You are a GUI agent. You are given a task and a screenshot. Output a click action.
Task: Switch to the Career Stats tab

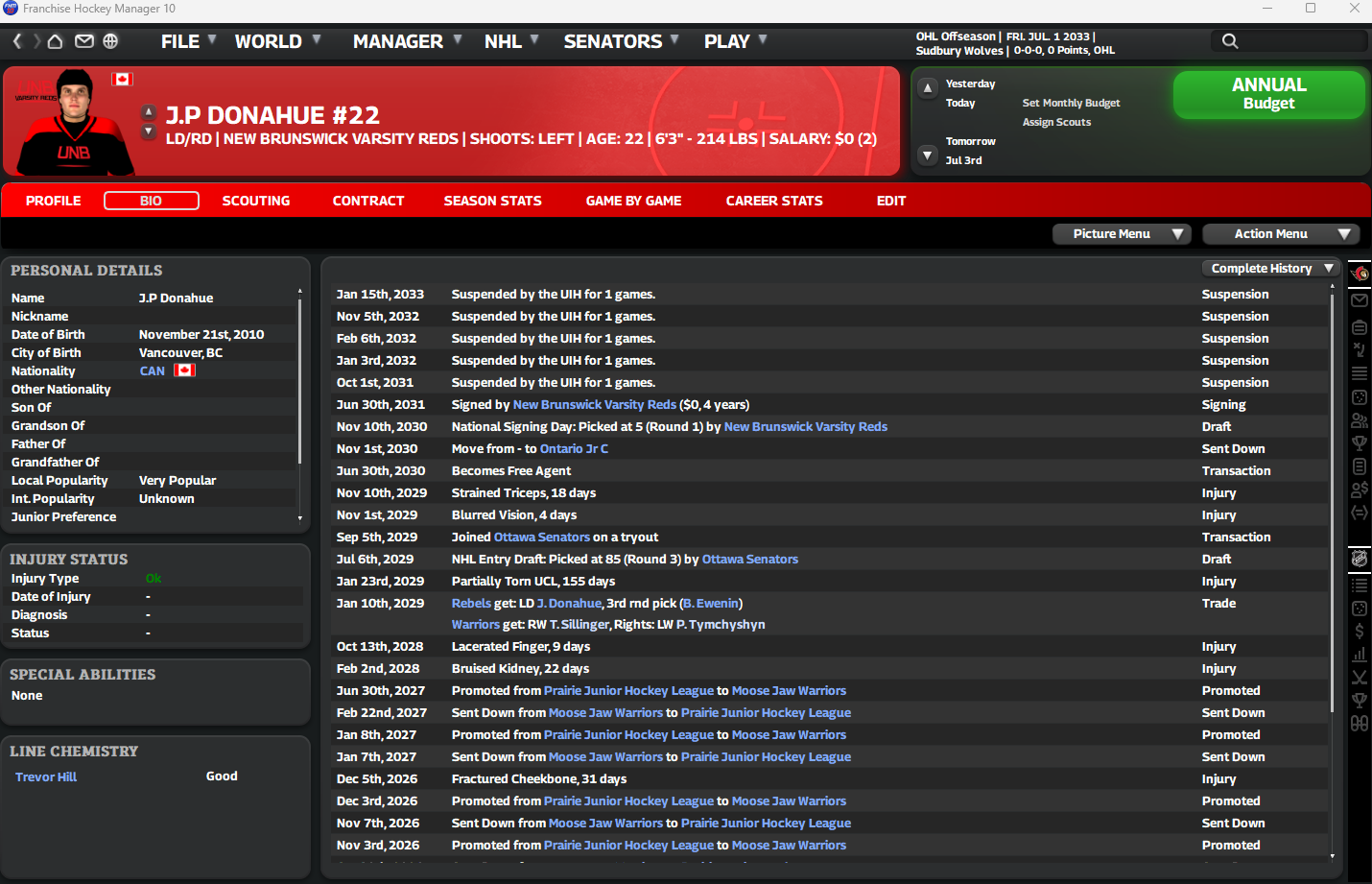[773, 201]
